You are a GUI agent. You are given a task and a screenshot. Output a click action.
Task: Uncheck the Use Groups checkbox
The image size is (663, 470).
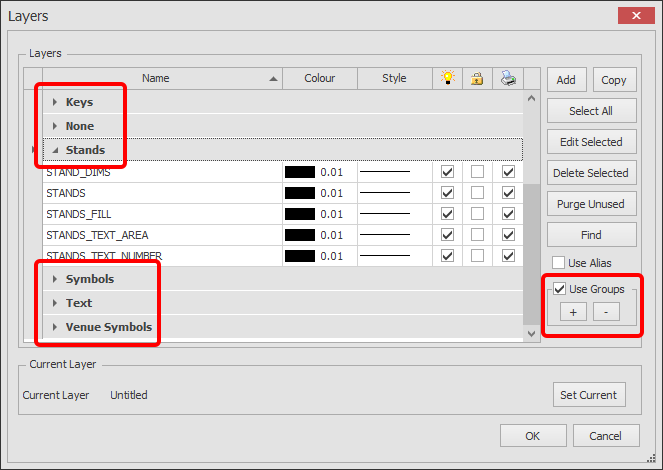coord(559,289)
